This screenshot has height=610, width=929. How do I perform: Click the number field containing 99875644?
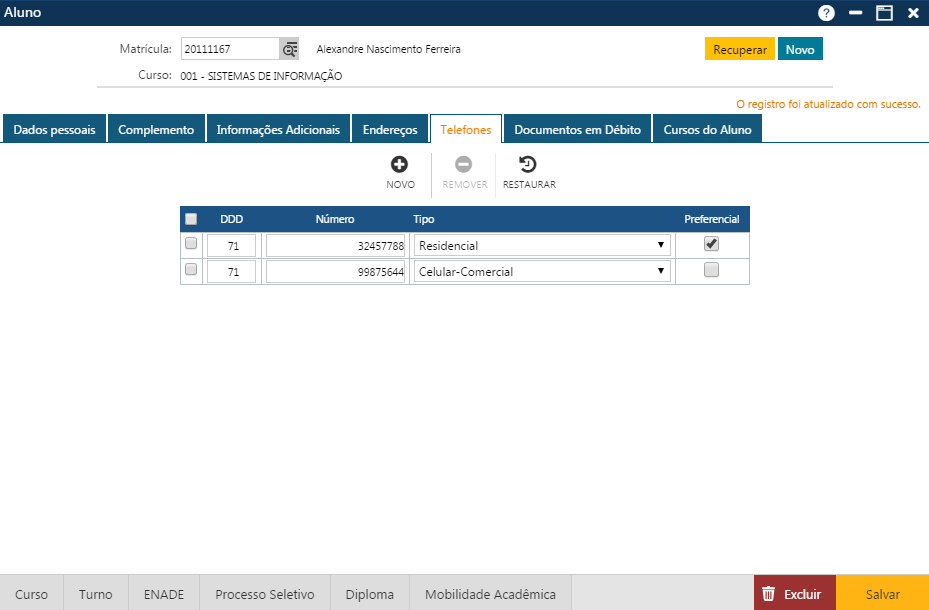pyautogui.click(x=335, y=271)
